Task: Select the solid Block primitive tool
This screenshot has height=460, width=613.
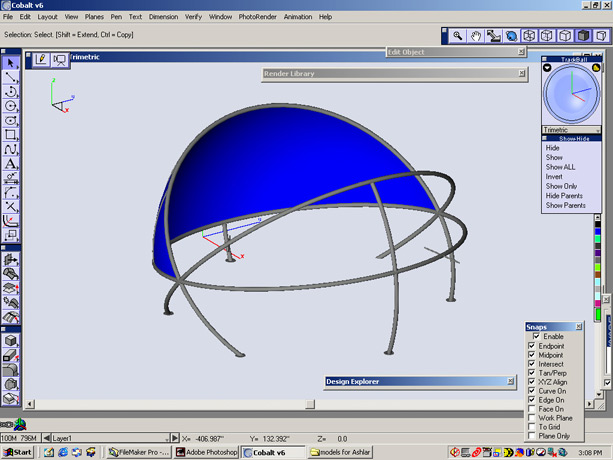Action: (11, 341)
